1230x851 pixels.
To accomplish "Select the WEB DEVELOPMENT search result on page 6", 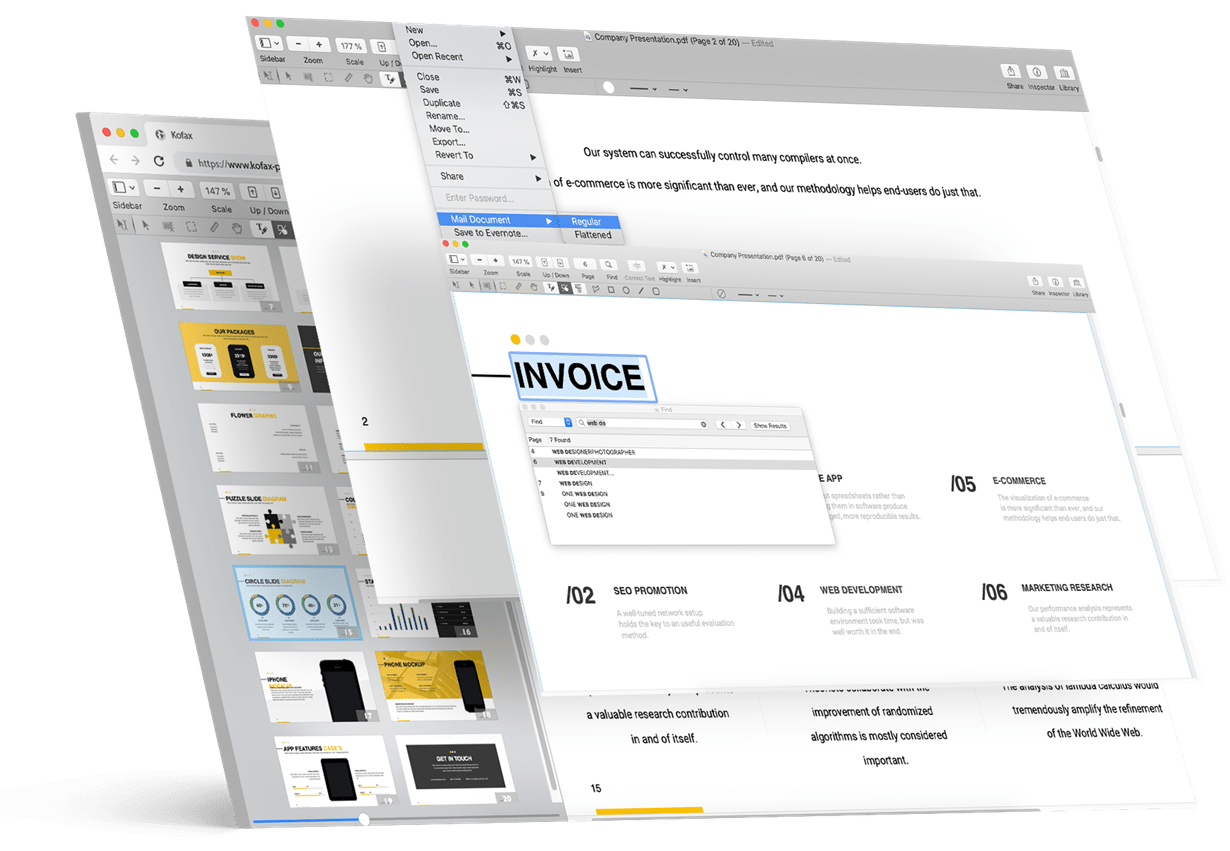I will (578, 463).
